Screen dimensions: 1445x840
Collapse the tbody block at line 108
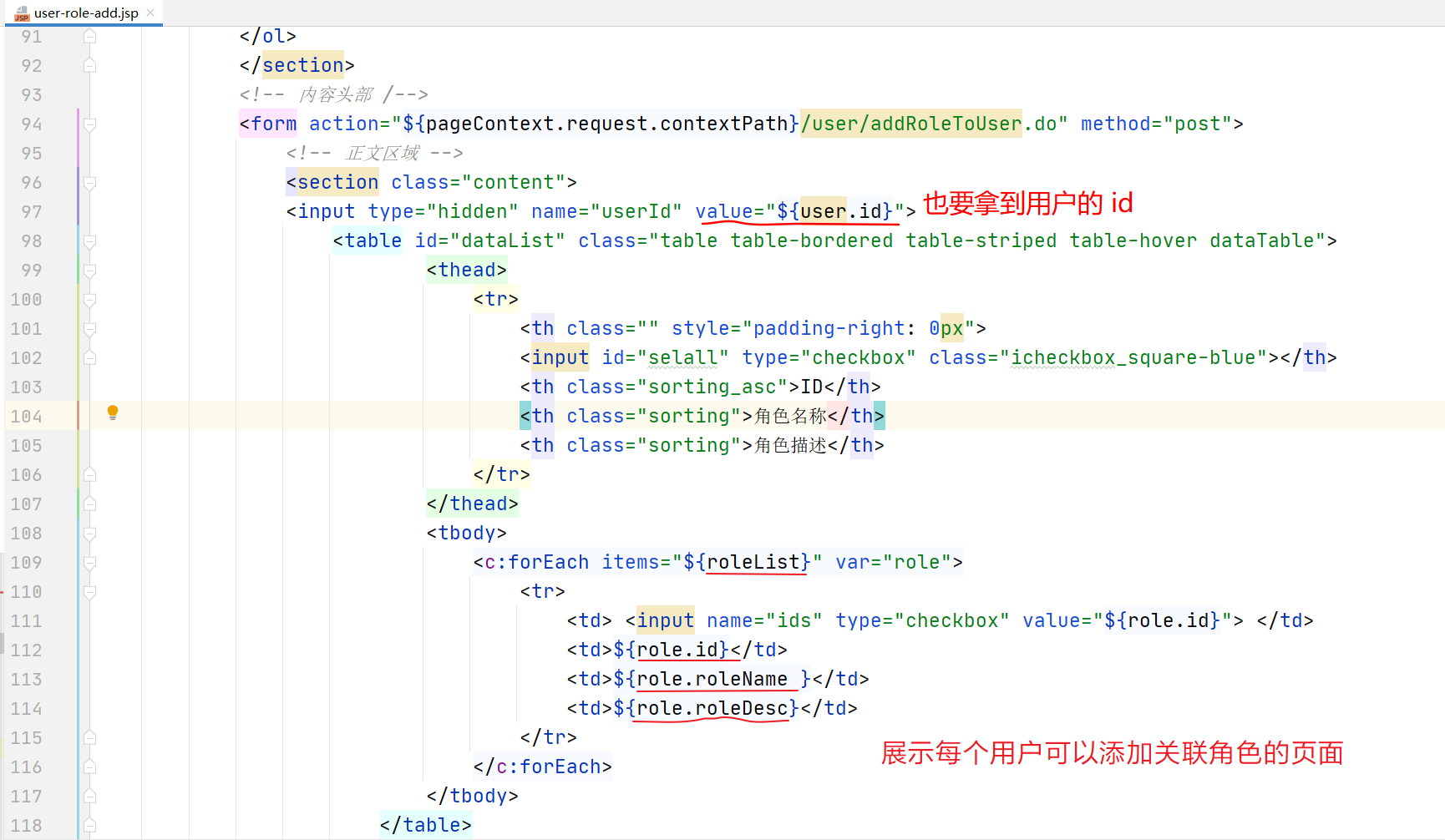[x=89, y=534]
